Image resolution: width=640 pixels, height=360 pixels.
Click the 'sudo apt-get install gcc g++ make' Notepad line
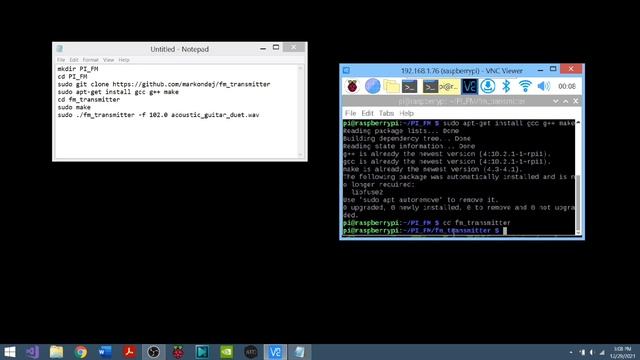118,92
